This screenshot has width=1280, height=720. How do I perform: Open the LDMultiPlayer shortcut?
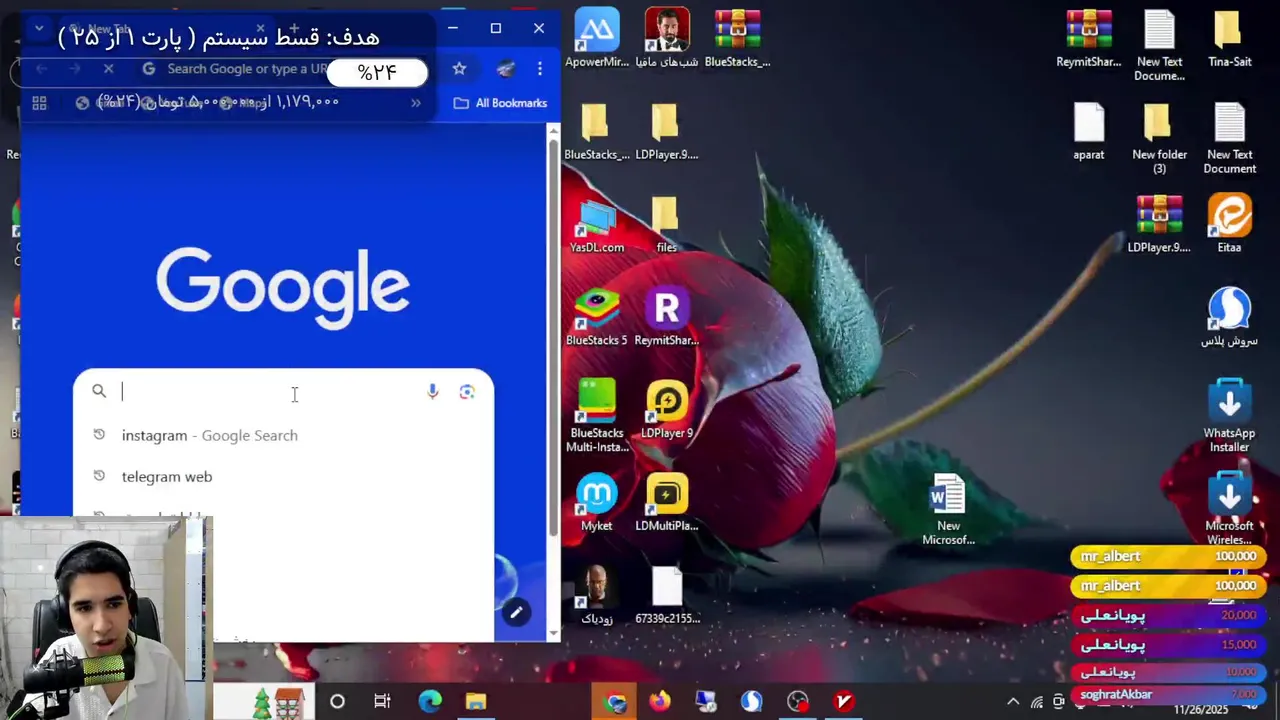(667, 502)
